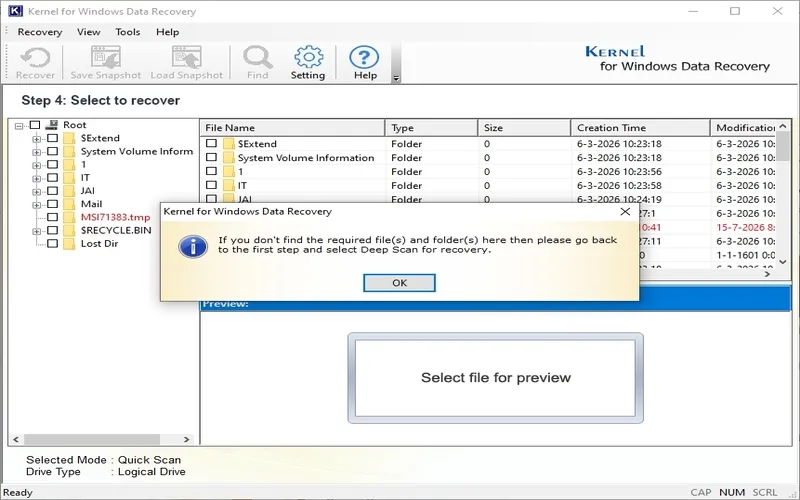Open the Recovery menu

(40, 32)
